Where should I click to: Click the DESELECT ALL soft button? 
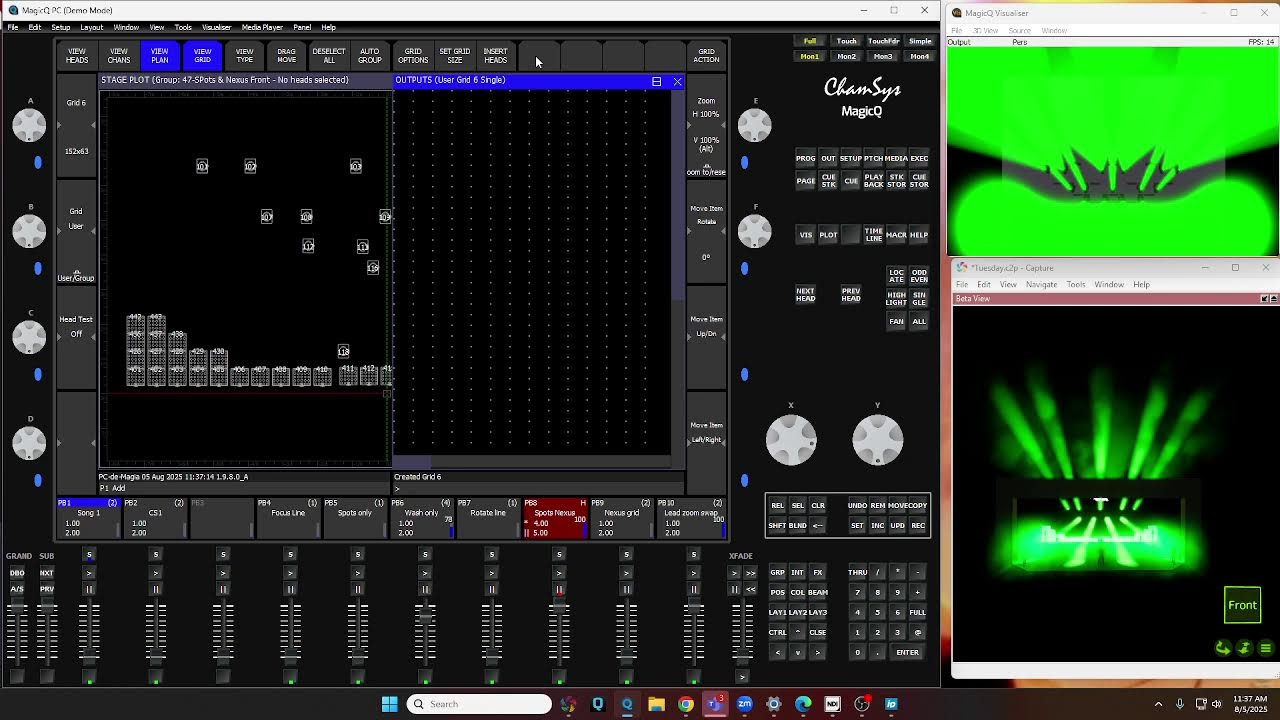(x=329, y=55)
